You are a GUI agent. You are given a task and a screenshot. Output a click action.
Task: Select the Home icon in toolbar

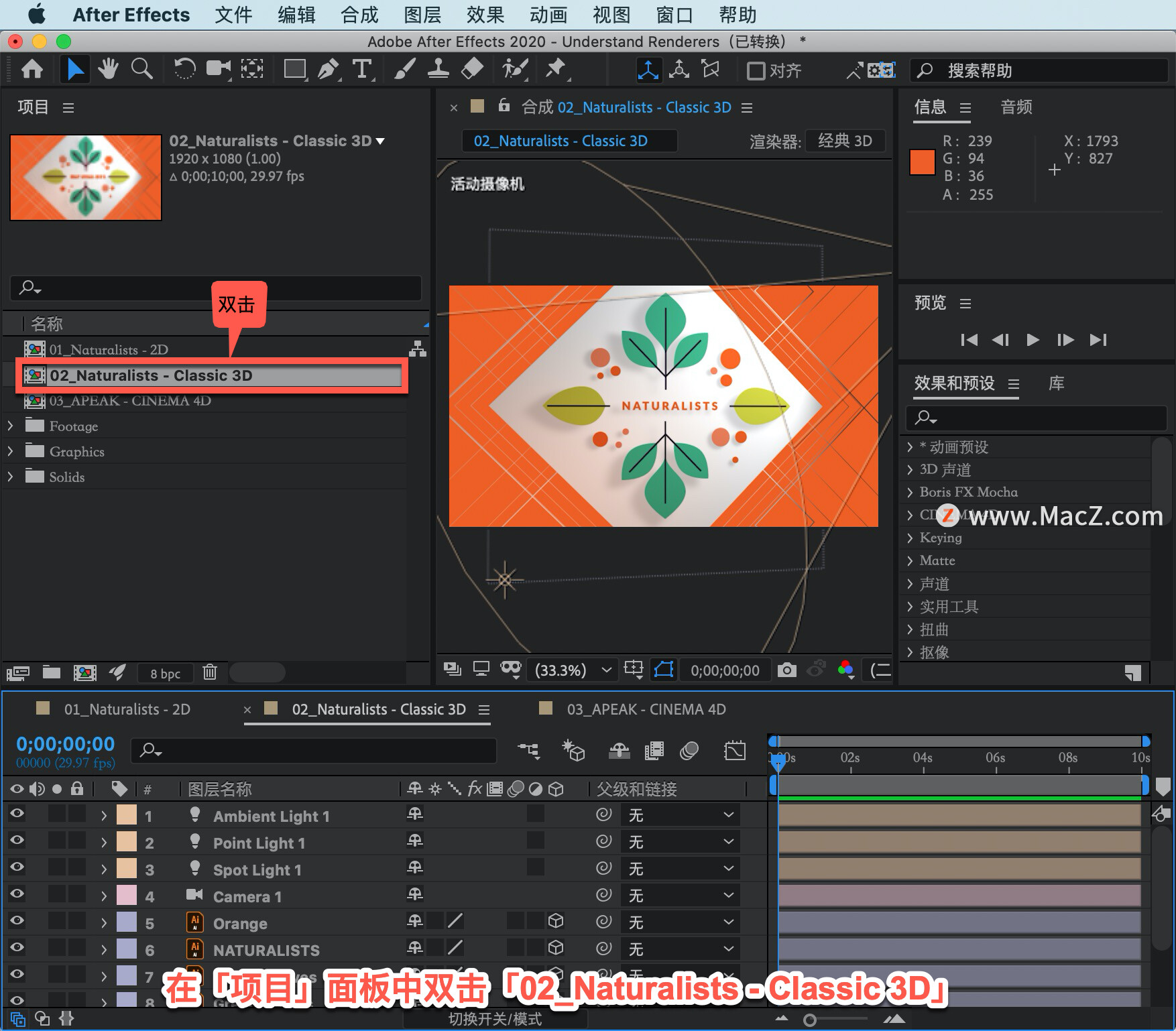click(32, 69)
